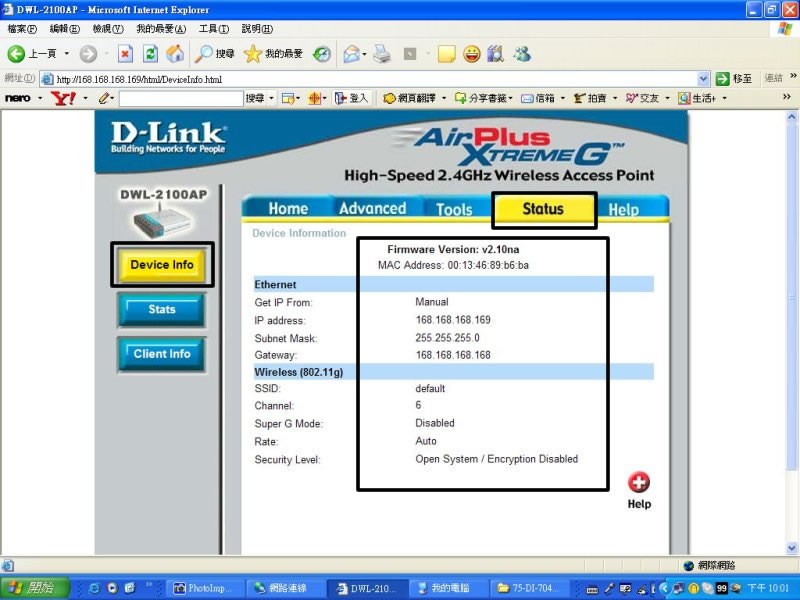The image size is (800, 600).
Task: Open the Back button history dropdown arrow
Action: 67,54
